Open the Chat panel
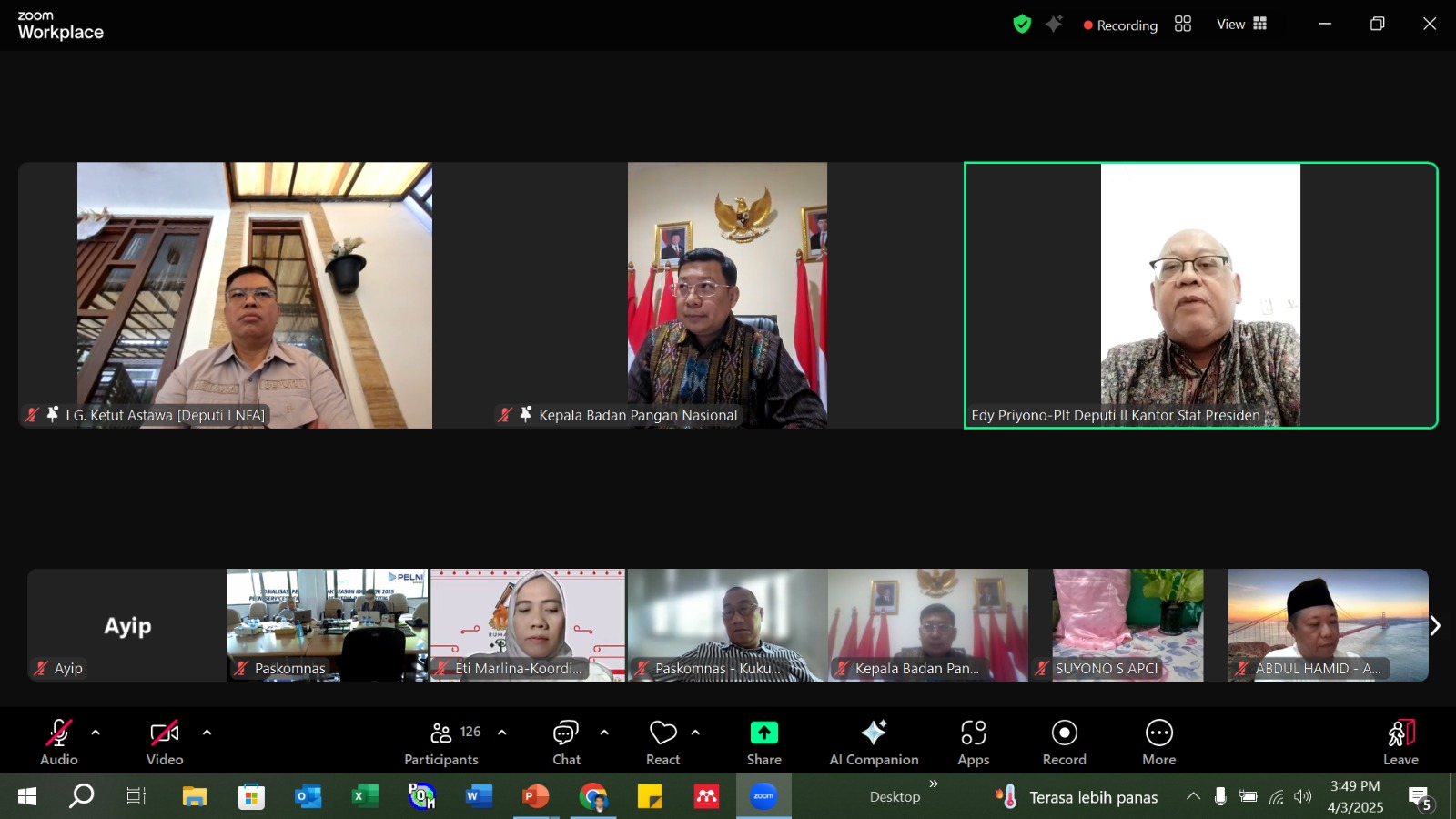The width and height of the screenshot is (1456, 819). click(566, 742)
